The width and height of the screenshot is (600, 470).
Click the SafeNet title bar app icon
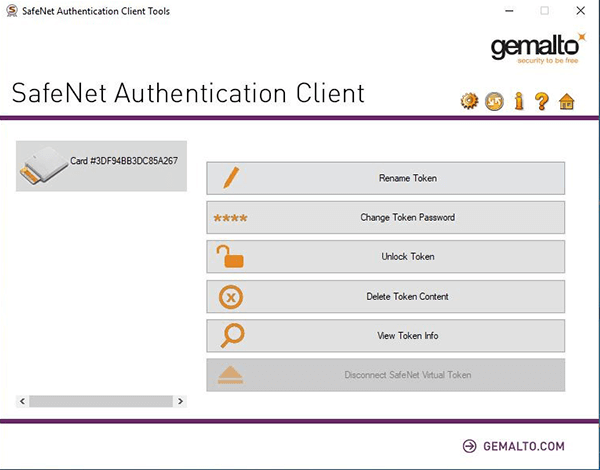coord(12,11)
